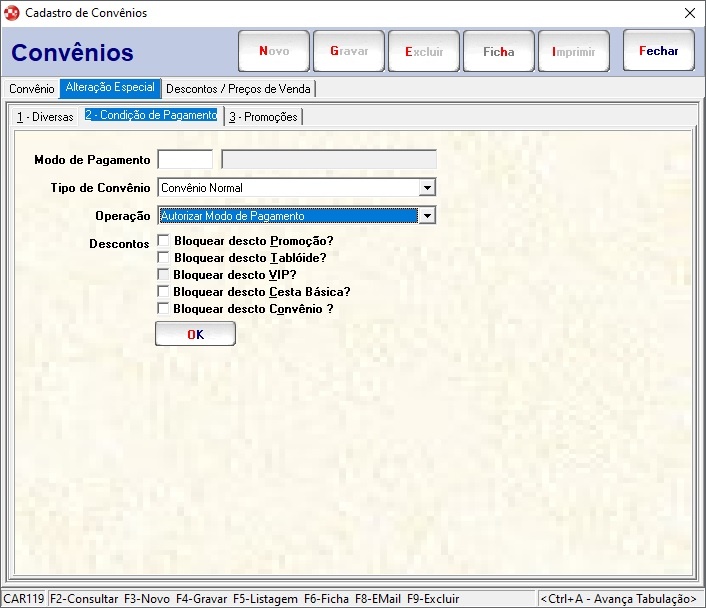Open the 3 - Promoções subtab

[263, 117]
